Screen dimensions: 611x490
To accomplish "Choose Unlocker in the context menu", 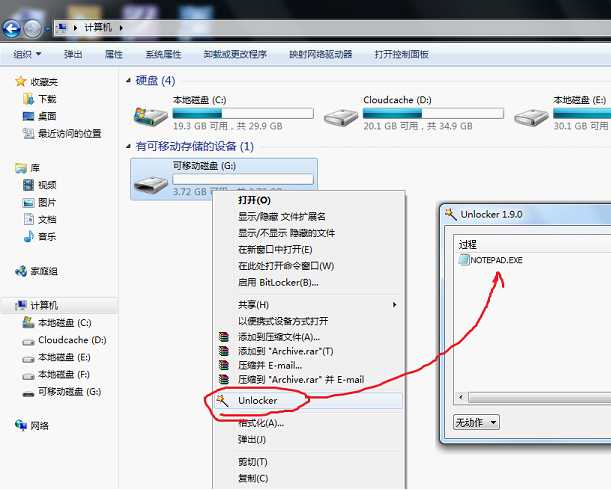I will [x=307, y=401].
